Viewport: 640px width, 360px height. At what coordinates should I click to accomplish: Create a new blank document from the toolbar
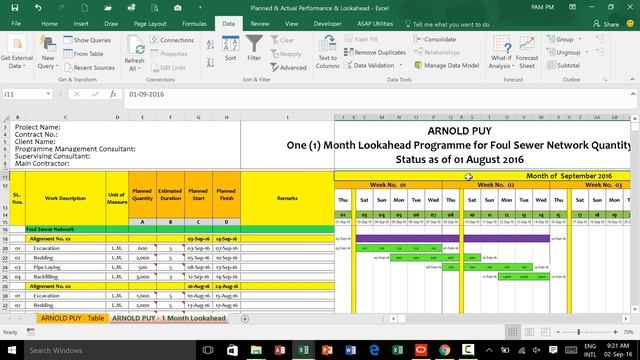click(x=85, y=8)
